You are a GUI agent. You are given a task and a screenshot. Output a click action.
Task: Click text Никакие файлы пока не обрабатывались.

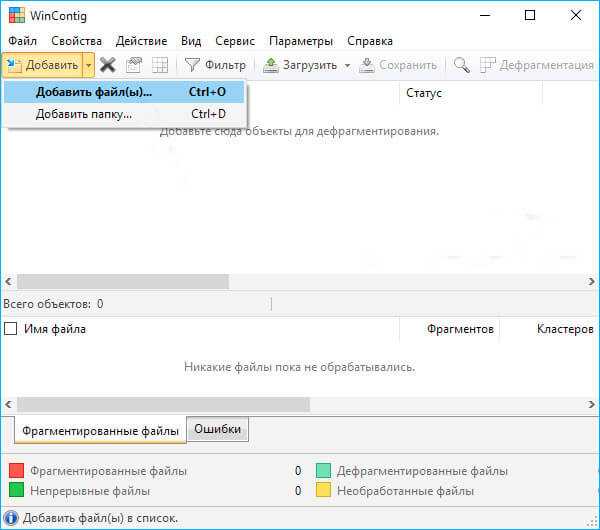coord(300,367)
